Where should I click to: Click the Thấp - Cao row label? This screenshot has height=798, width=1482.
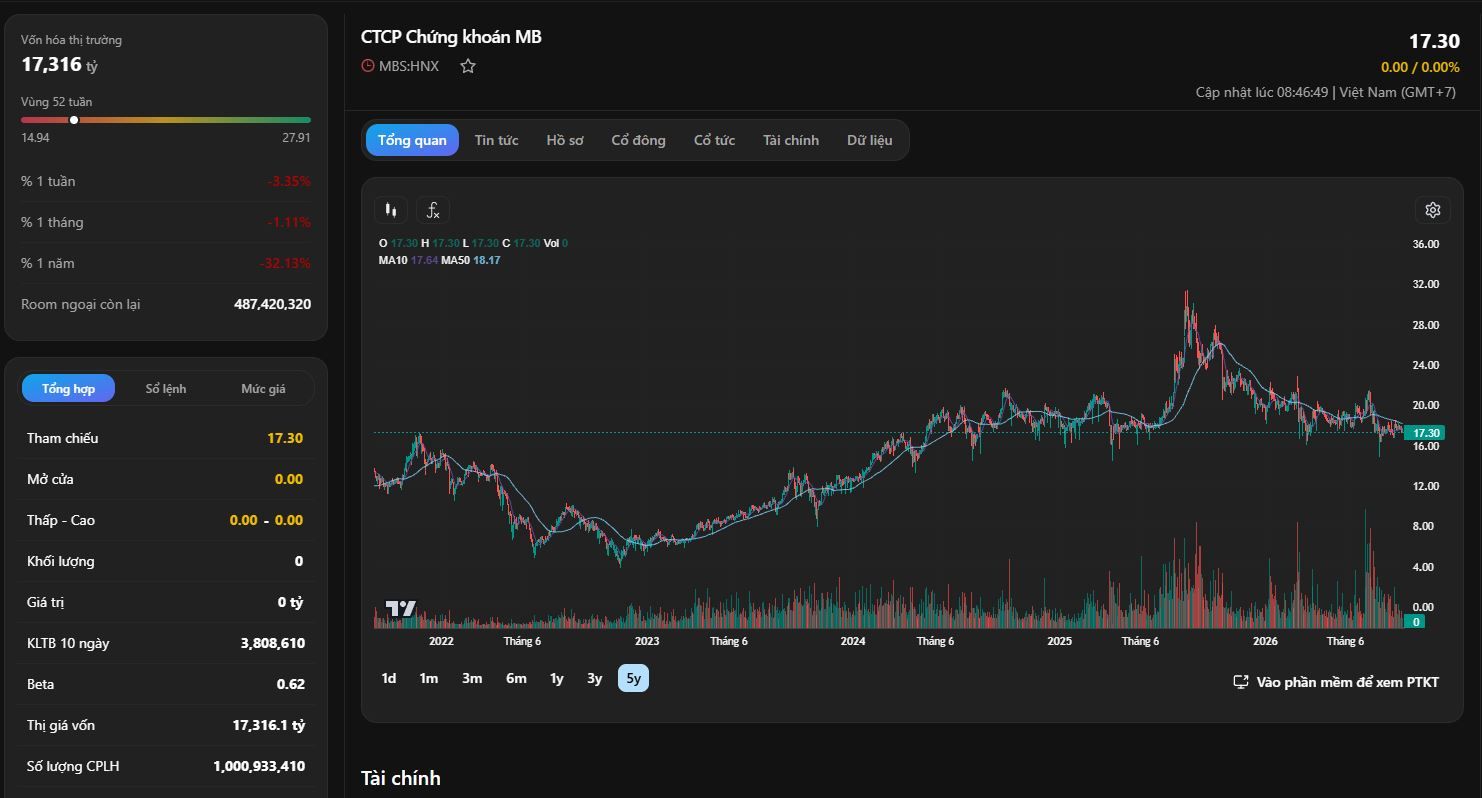pos(61,520)
